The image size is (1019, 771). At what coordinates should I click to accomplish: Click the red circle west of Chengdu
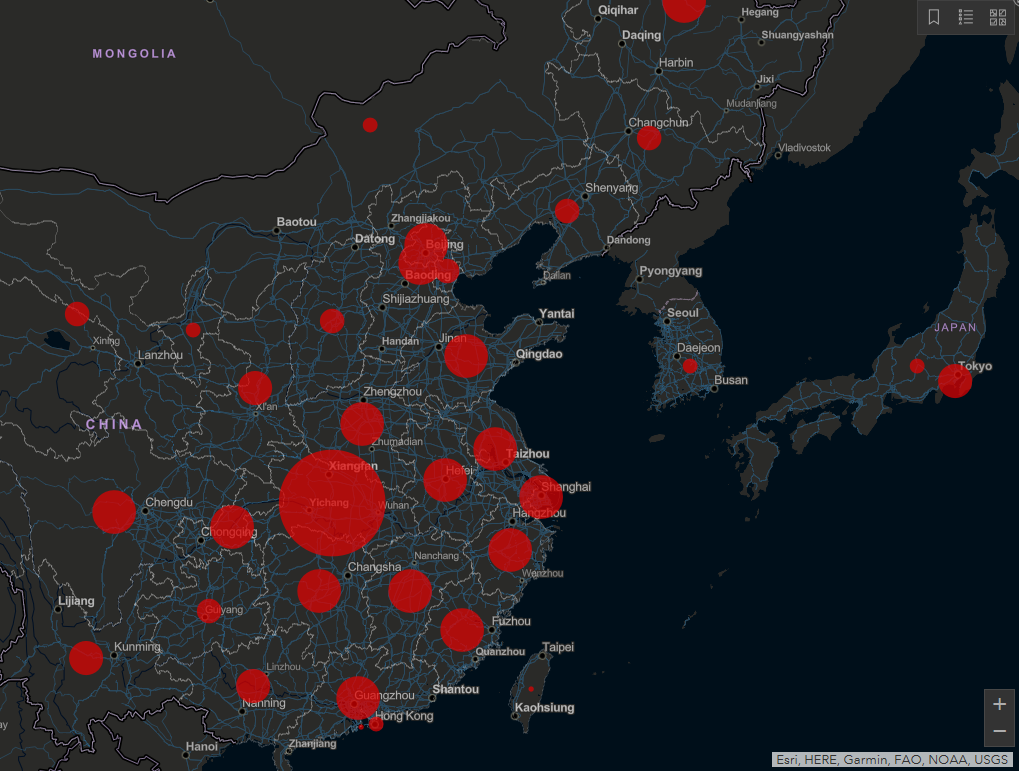coord(114,512)
